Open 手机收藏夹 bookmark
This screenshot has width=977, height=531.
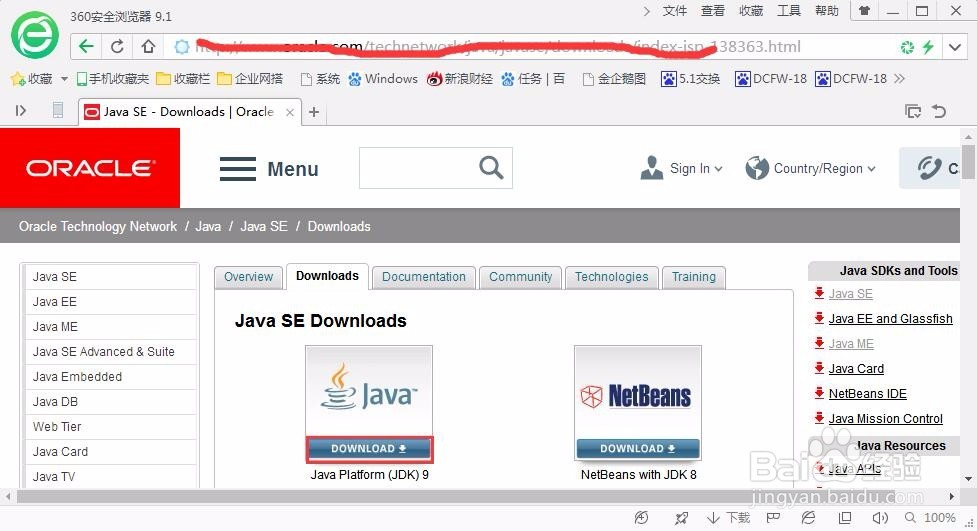click(113, 79)
